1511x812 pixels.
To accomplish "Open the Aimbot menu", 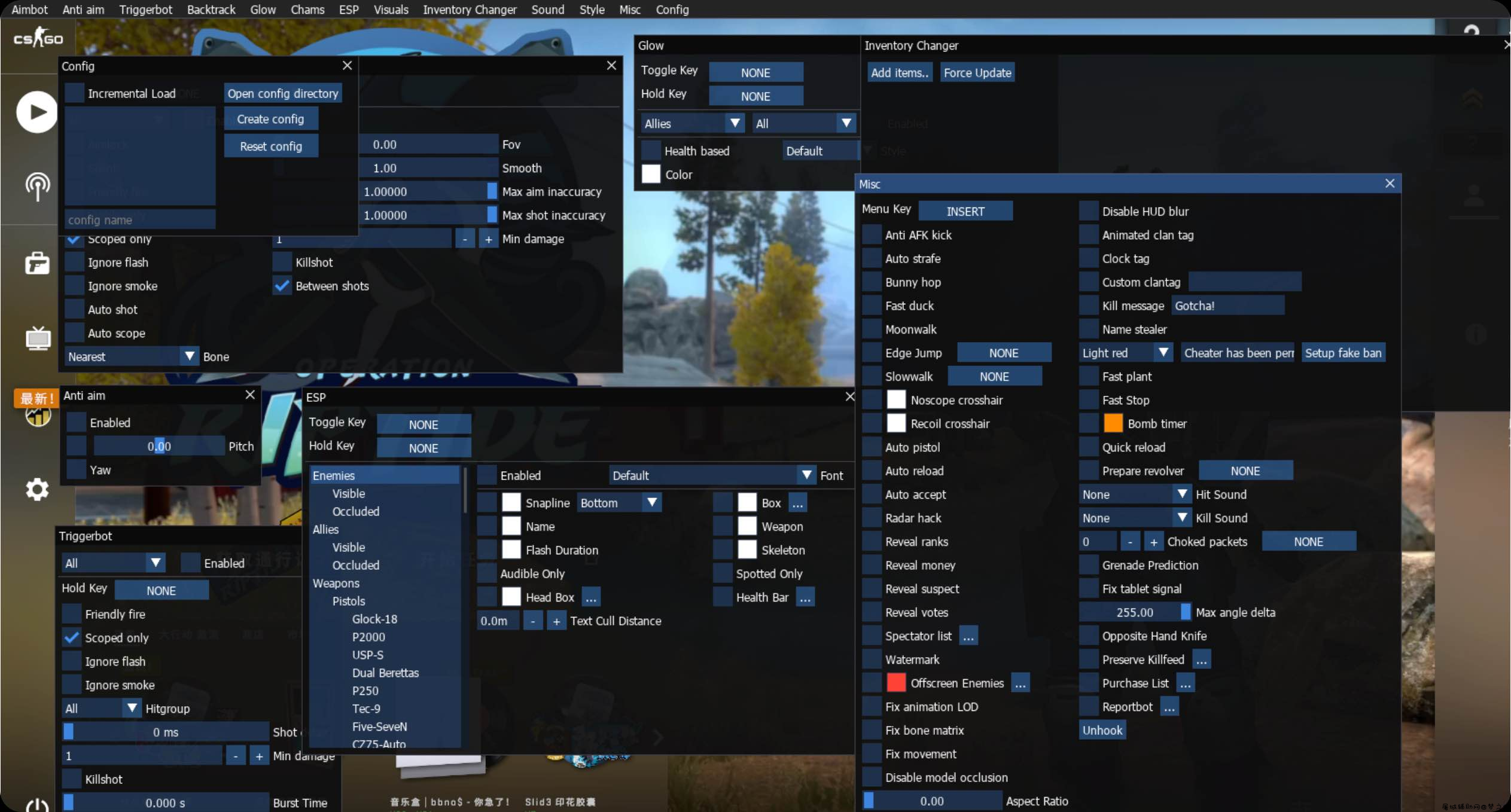I will tap(29, 10).
